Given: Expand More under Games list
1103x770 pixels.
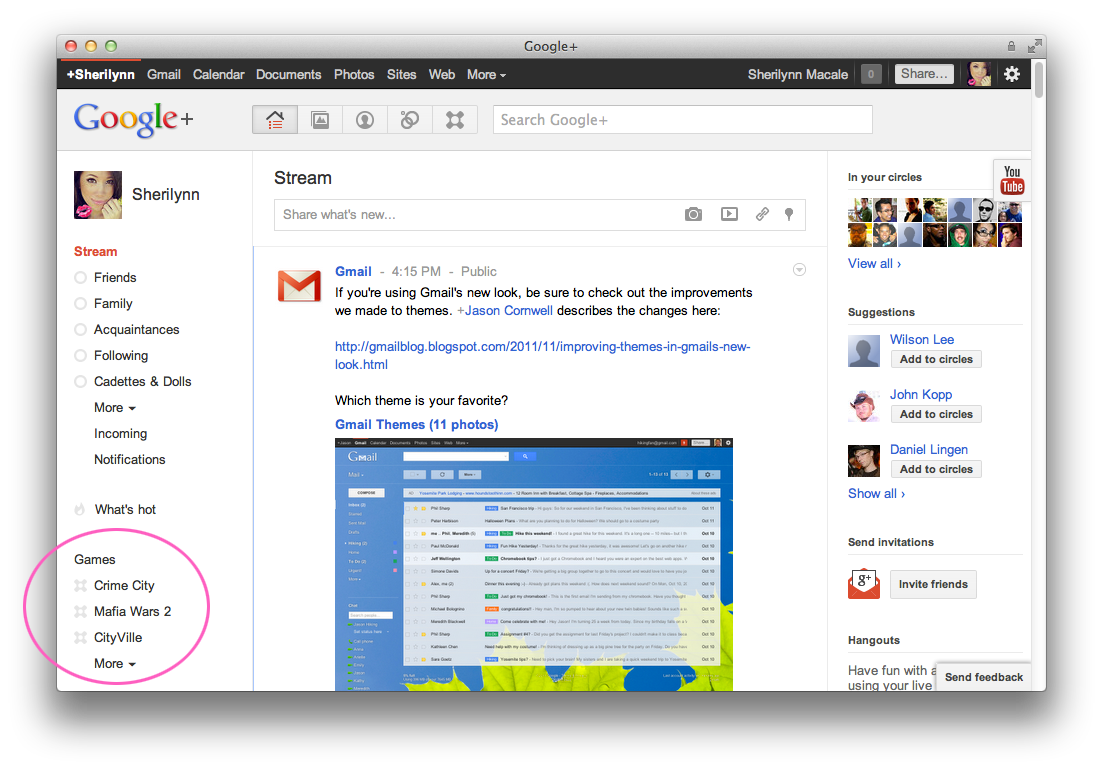Looking at the screenshot, I should [x=115, y=664].
